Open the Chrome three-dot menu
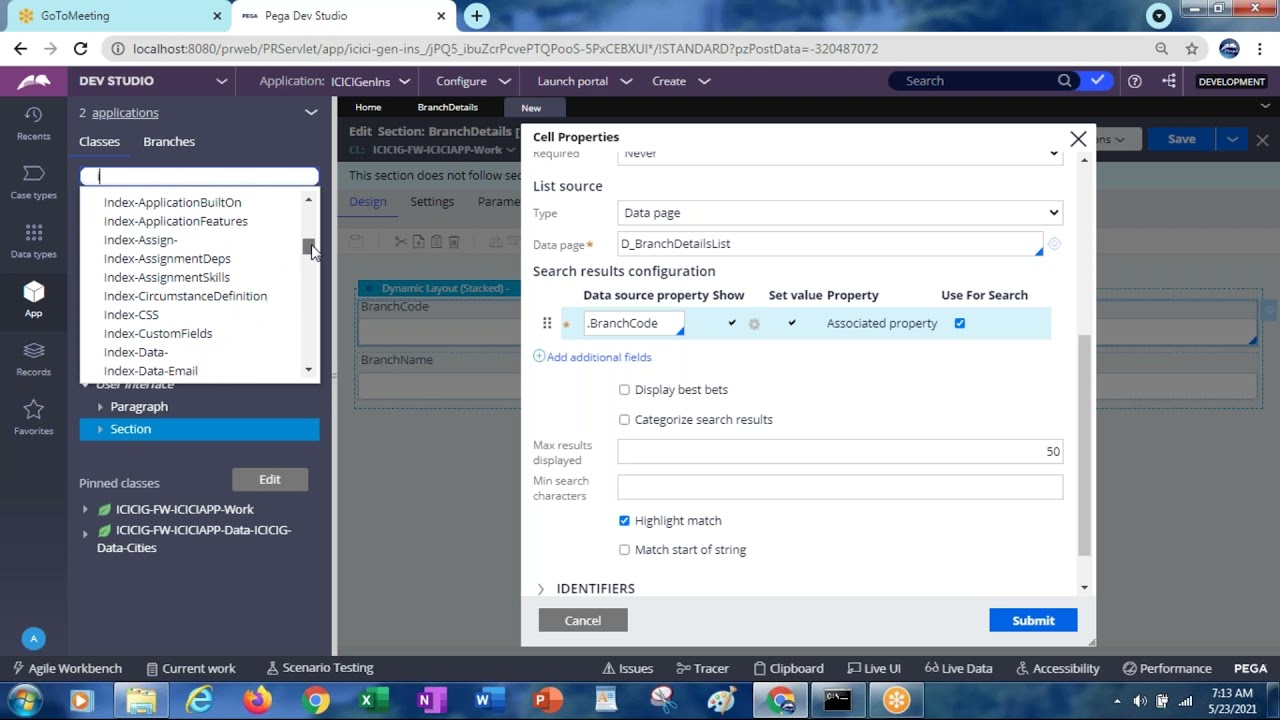Screen dimensions: 1280x720 tap(1260, 48)
